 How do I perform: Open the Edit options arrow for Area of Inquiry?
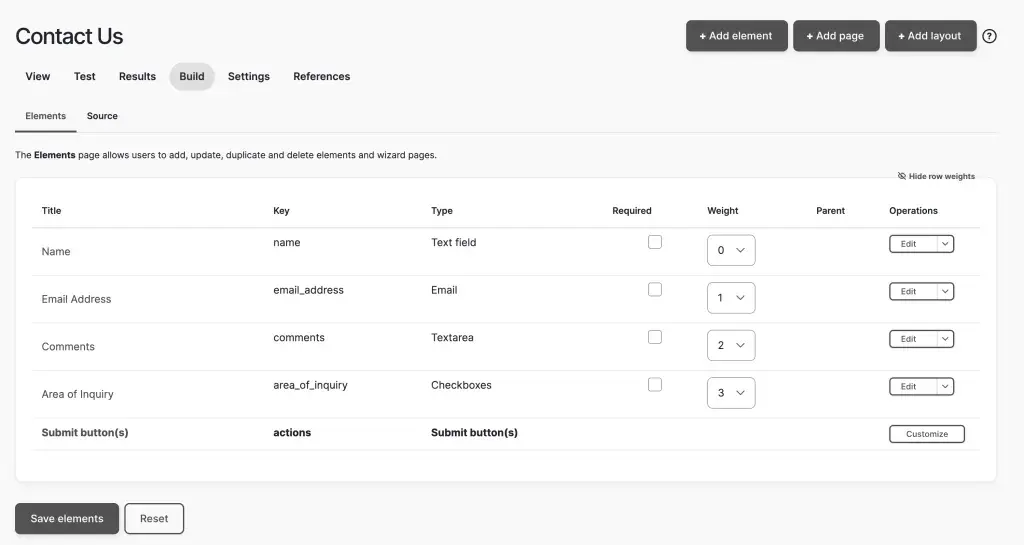point(945,386)
